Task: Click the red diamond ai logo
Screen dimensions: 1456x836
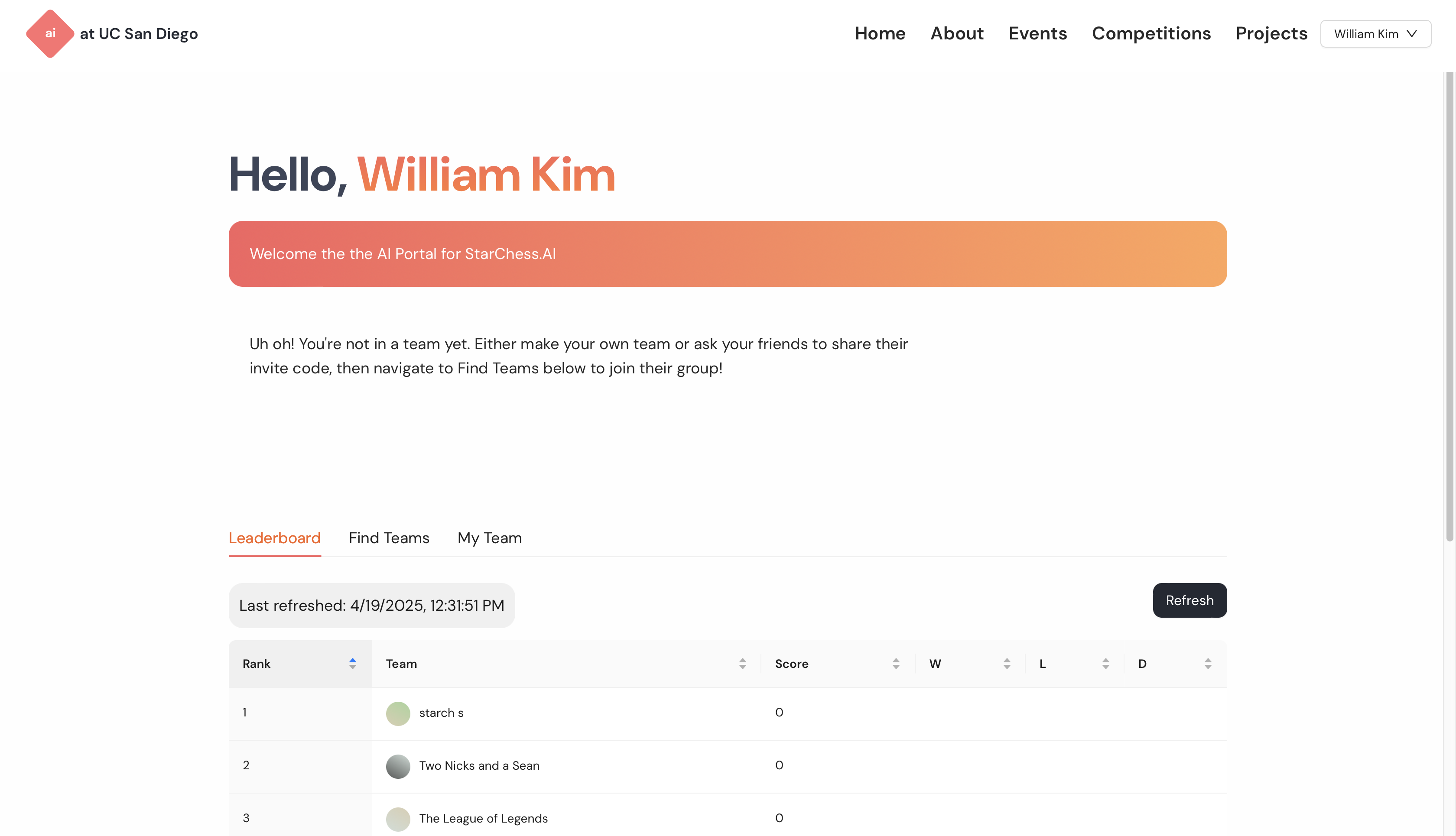Action: pyautogui.click(x=50, y=33)
